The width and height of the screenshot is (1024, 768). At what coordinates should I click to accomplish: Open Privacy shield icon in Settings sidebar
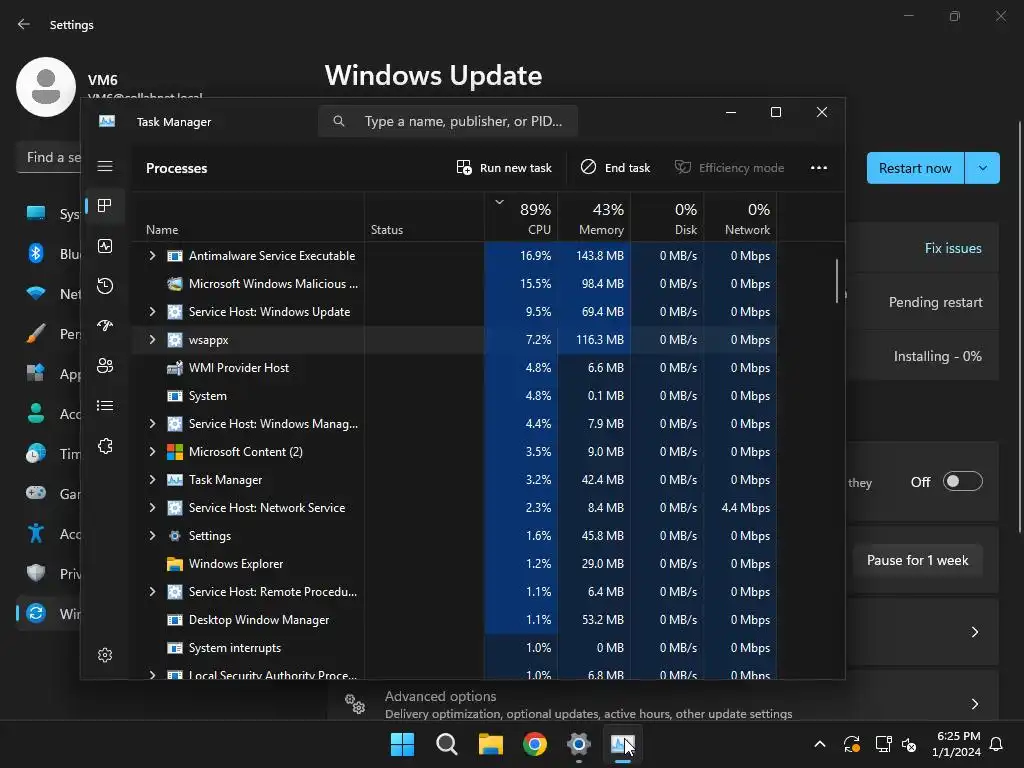(x=36, y=573)
